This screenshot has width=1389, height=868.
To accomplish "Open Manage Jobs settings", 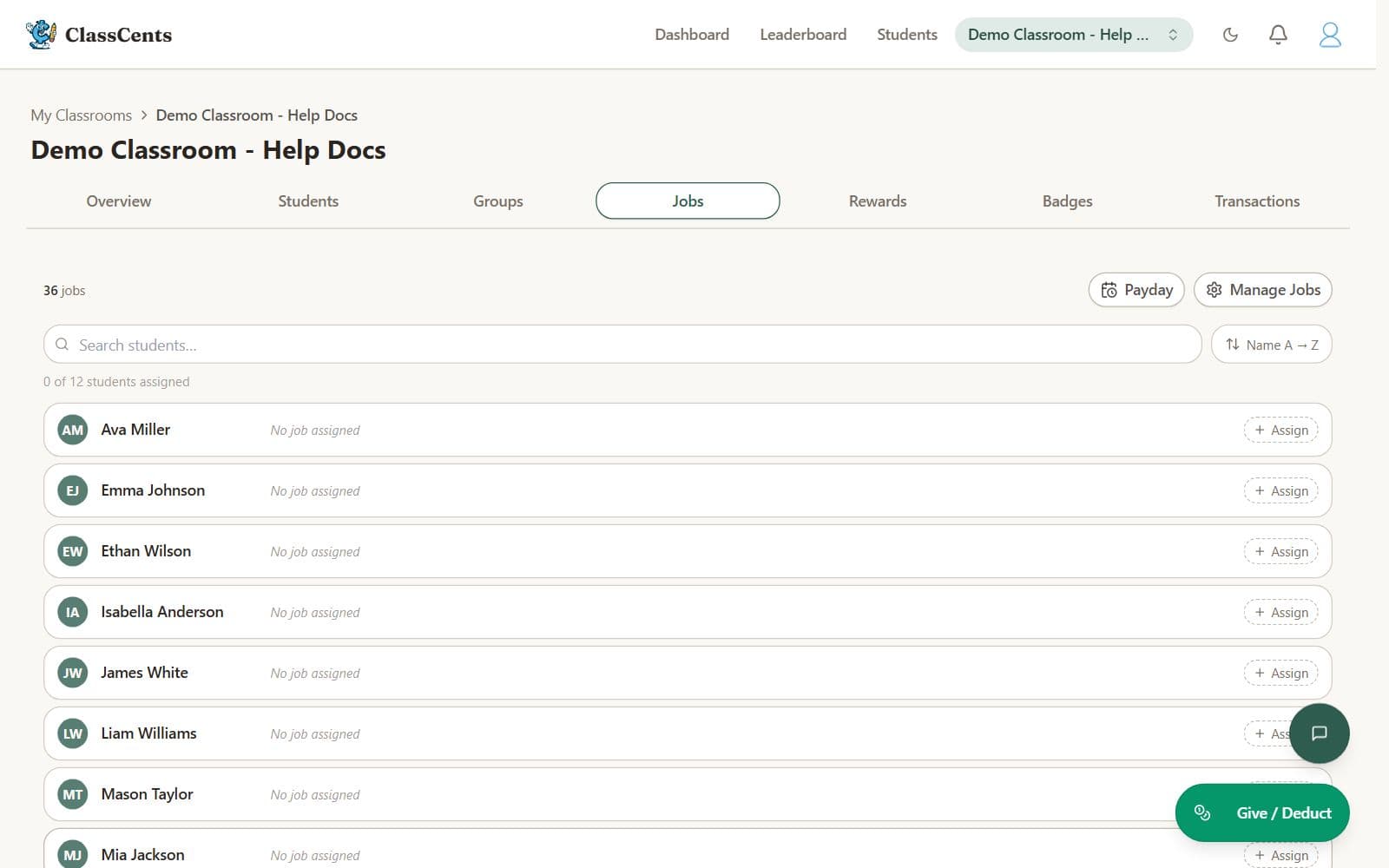I will click(1262, 290).
